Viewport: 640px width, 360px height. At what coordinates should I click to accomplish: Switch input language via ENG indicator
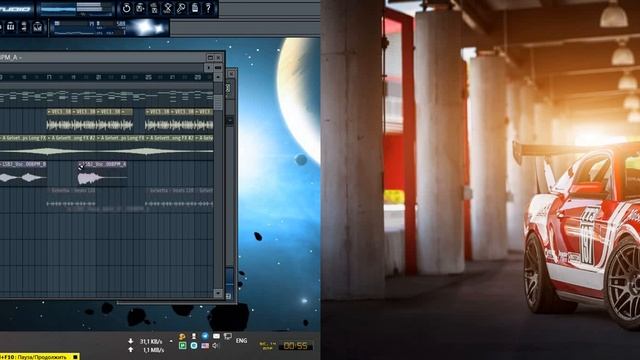click(241, 341)
